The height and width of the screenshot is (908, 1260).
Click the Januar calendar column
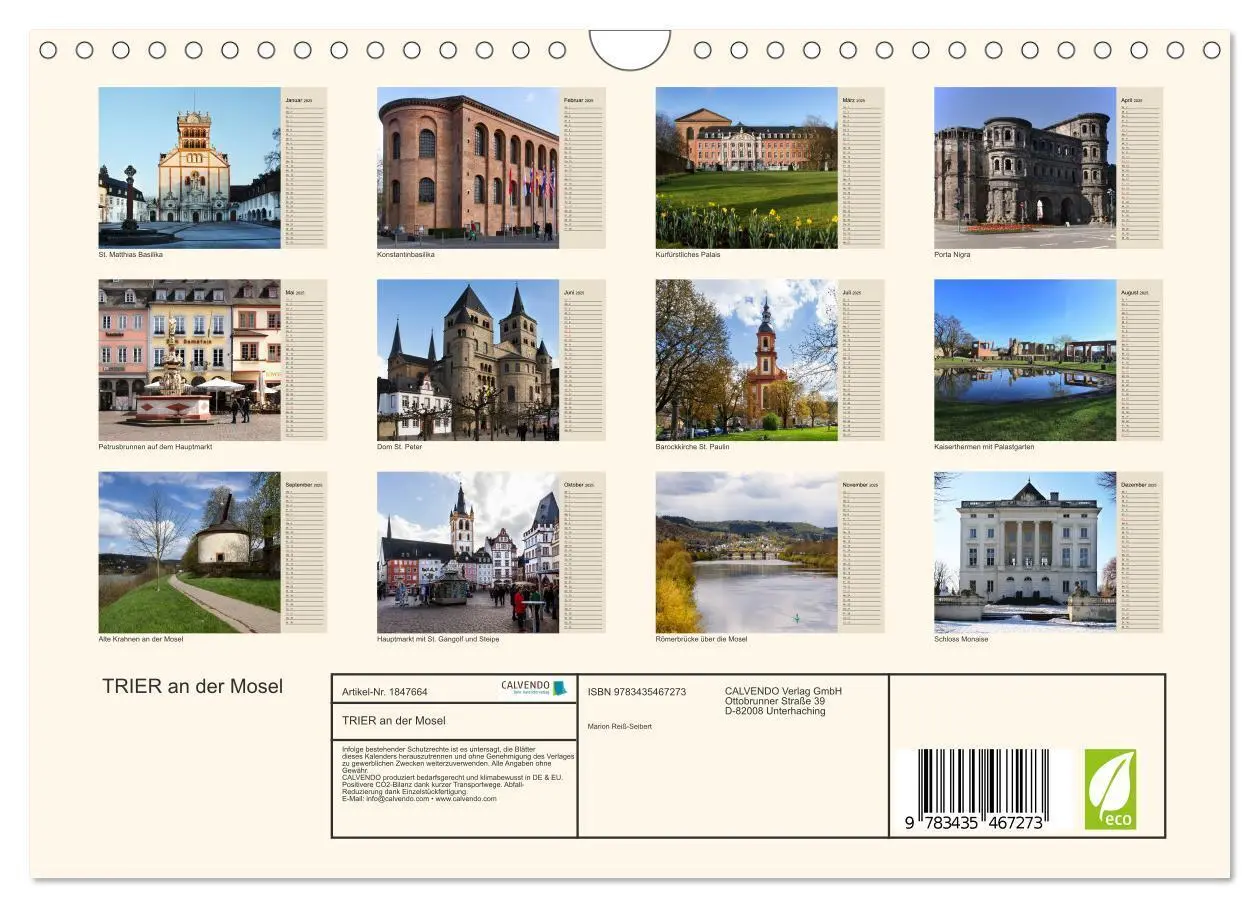(304, 167)
